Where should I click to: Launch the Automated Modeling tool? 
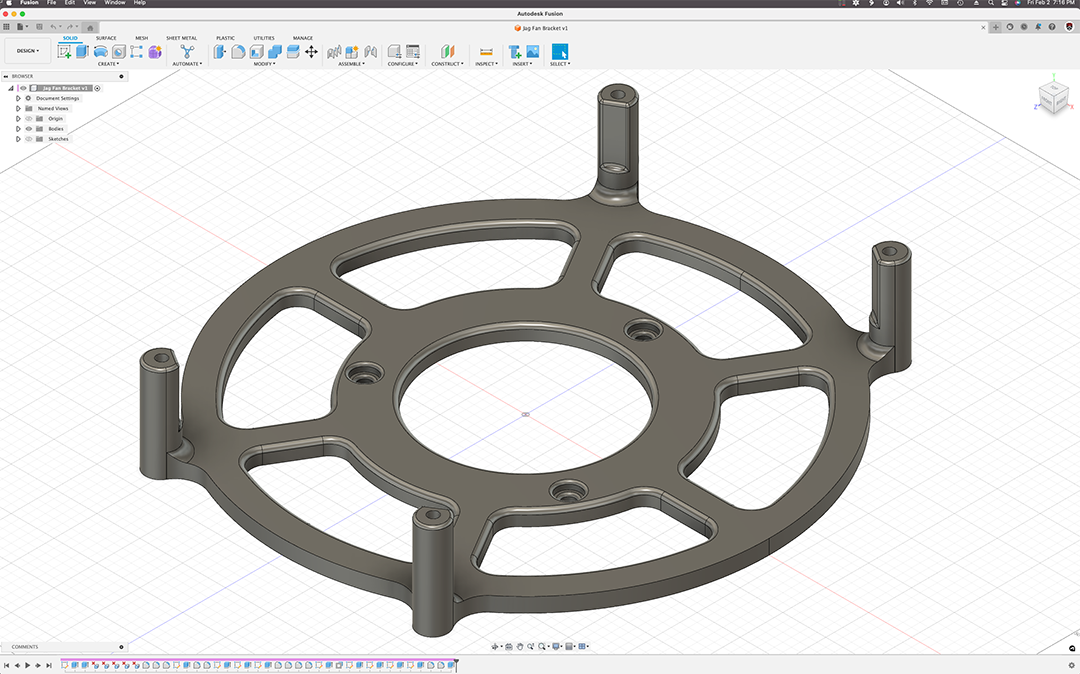tap(187, 52)
